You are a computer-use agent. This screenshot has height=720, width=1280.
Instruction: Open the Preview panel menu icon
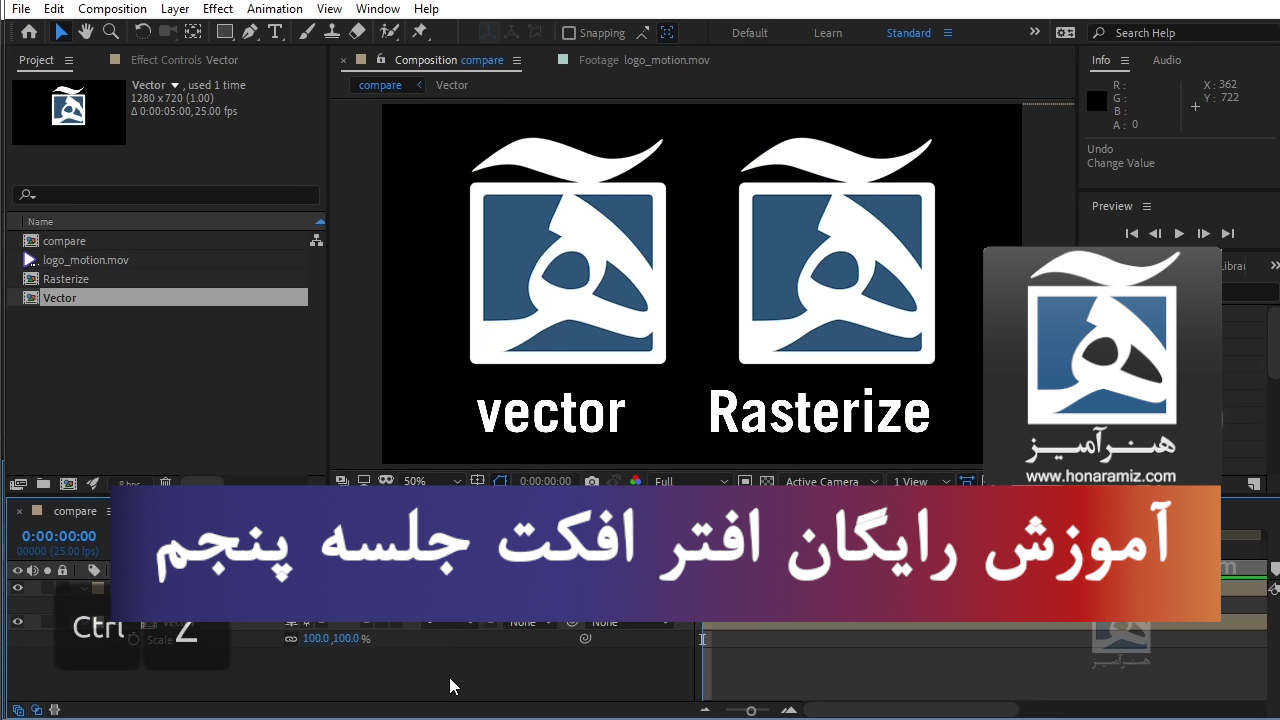click(1147, 206)
